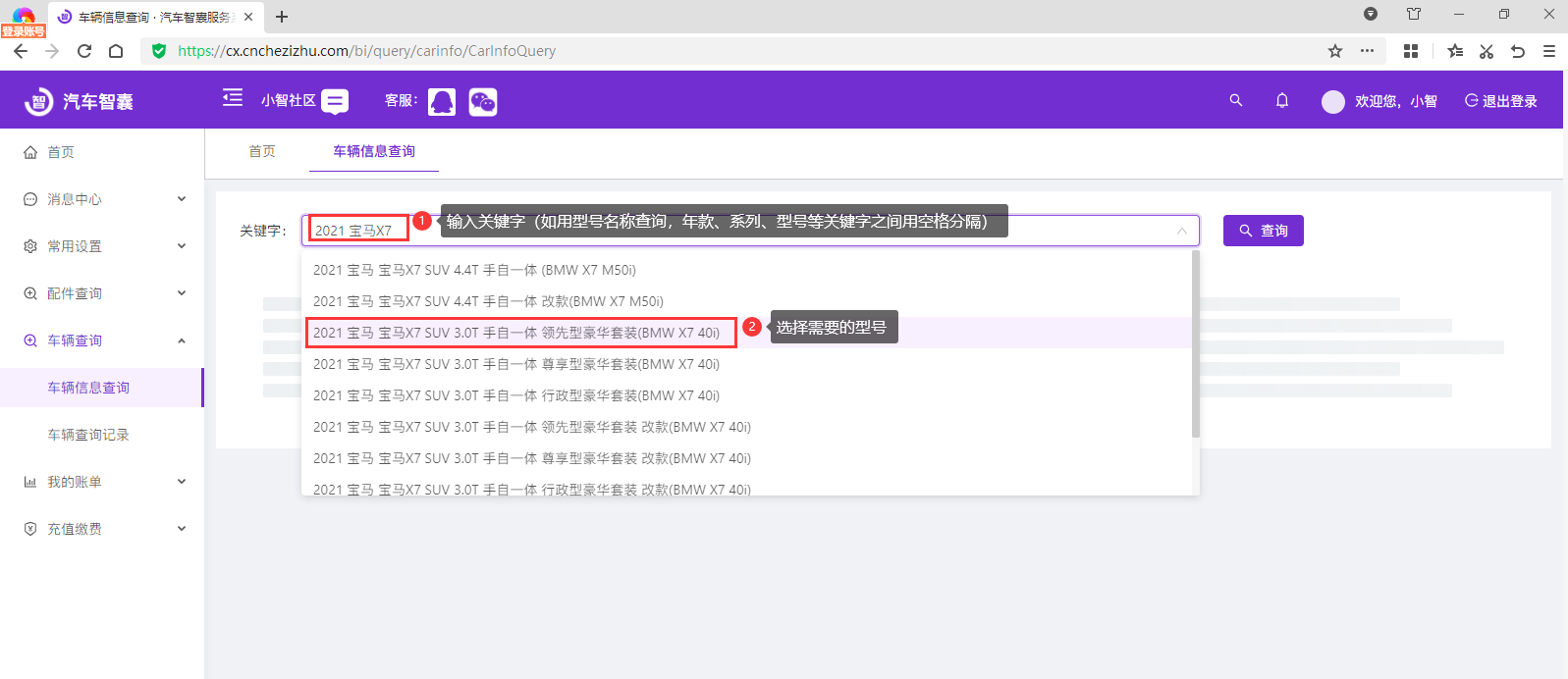Contact customer service via WeChat icon
Viewport: 1568px width, 679px height.
pyautogui.click(x=483, y=101)
